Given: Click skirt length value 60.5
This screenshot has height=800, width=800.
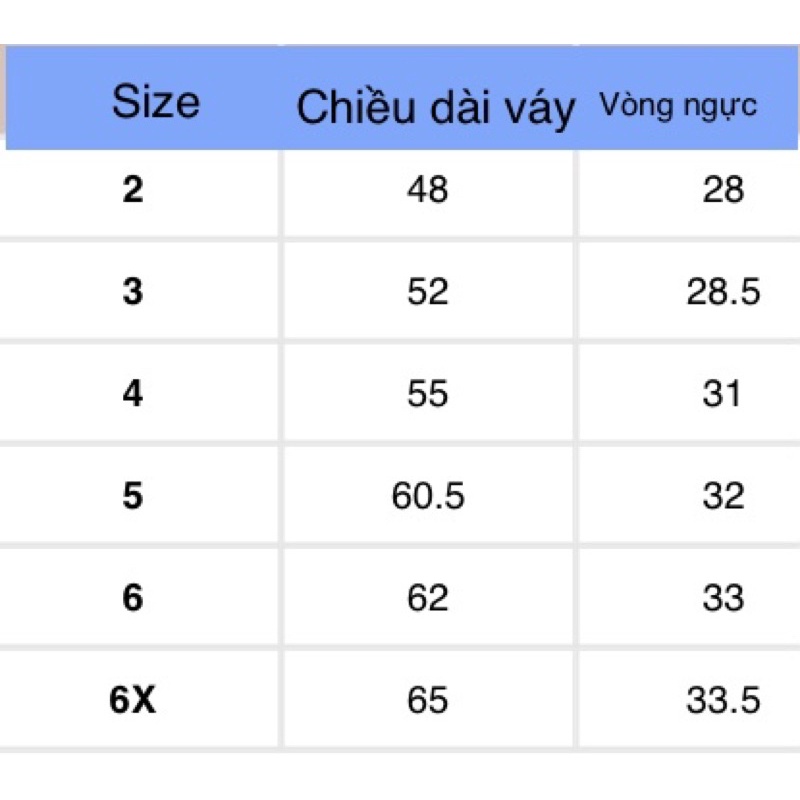Looking at the screenshot, I should pyautogui.click(x=428, y=496).
